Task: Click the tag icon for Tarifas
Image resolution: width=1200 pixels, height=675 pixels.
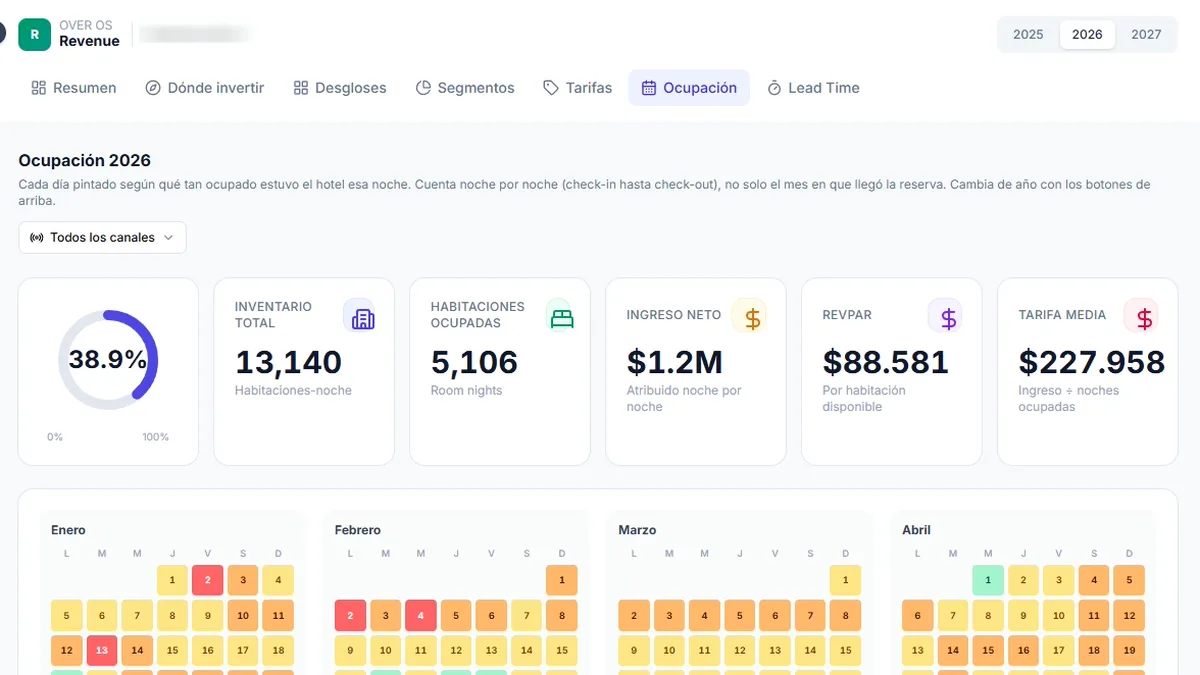Action: click(551, 88)
